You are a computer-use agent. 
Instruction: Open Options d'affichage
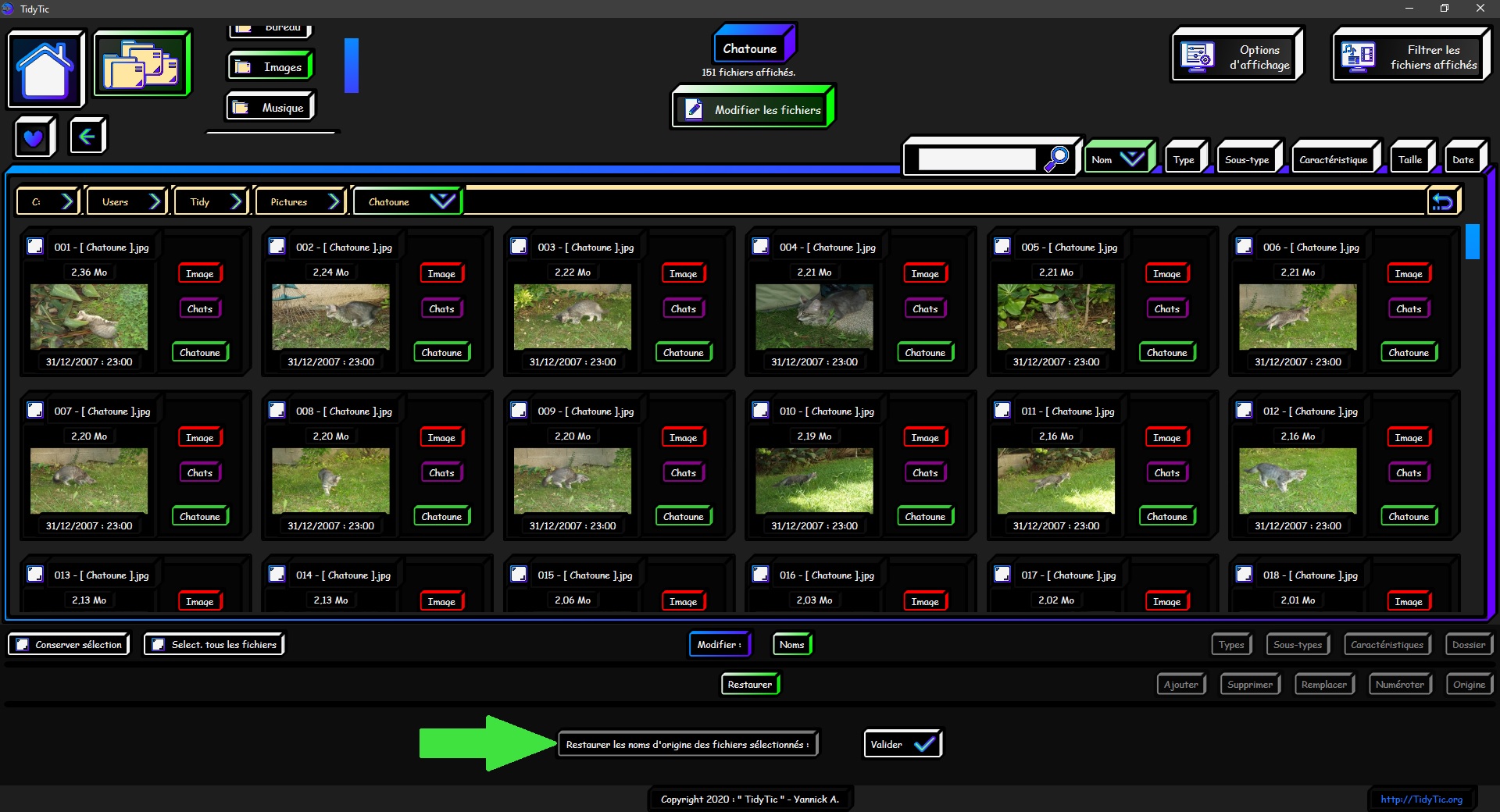pos(1237,56)
